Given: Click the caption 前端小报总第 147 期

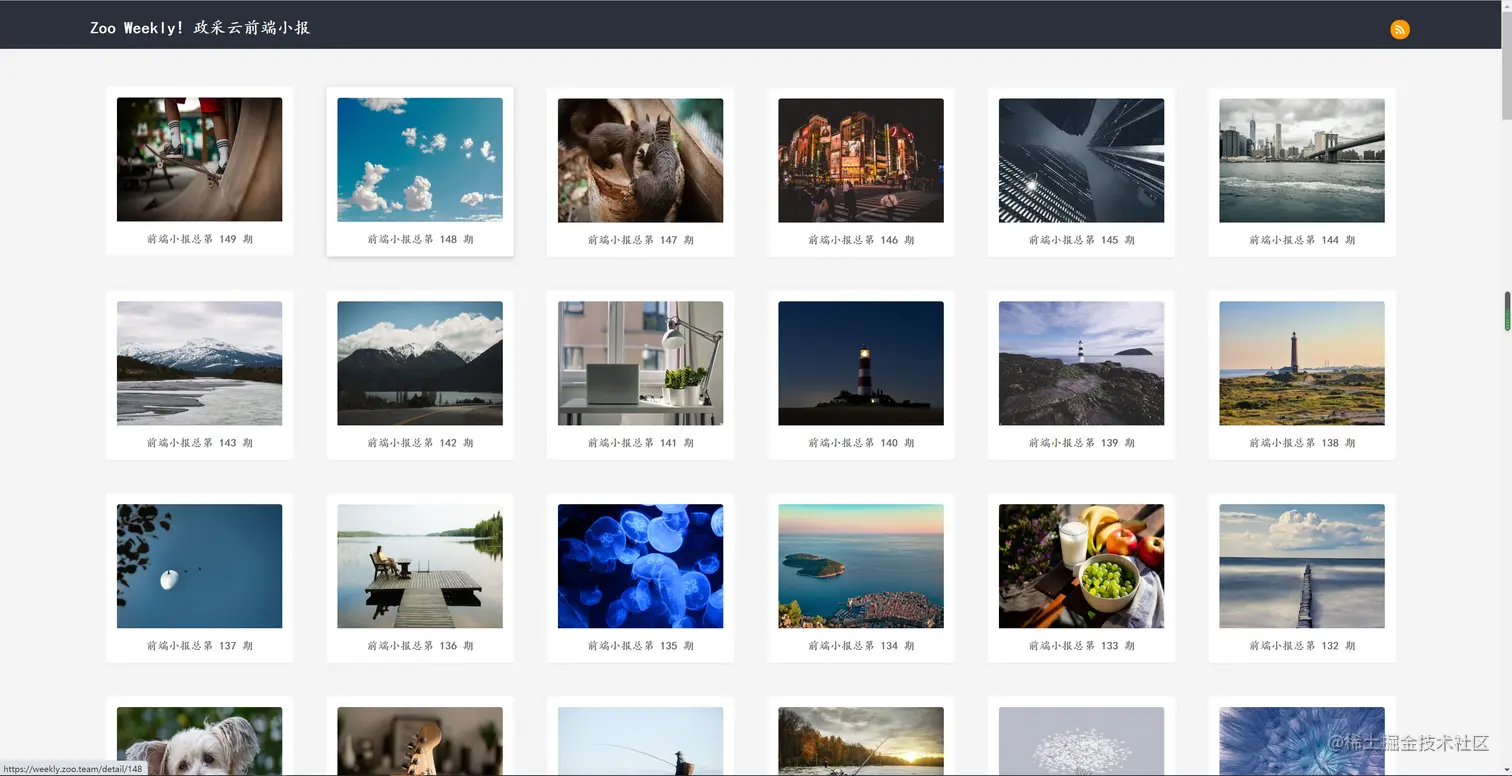Looking at the screenshot, I should (x=640, y=240).
